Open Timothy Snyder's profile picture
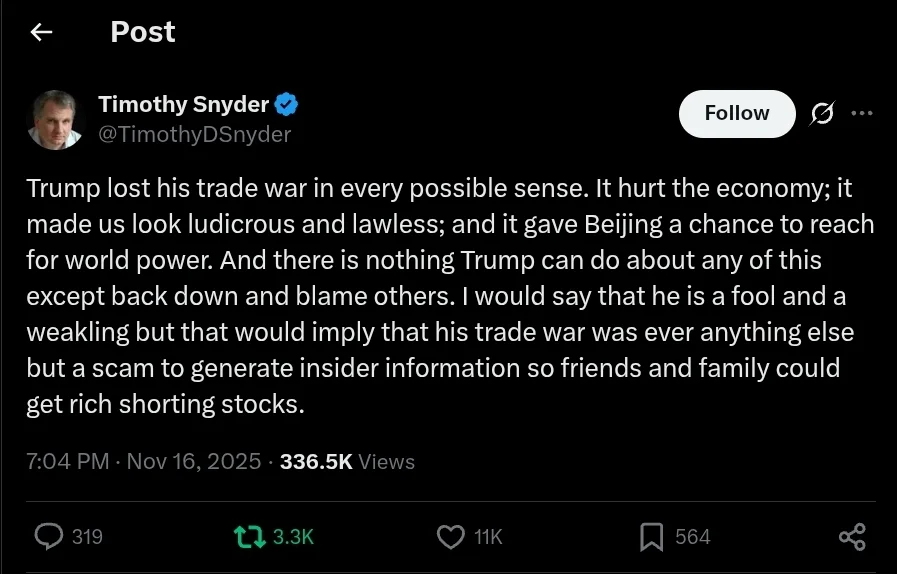 point(55,119)
